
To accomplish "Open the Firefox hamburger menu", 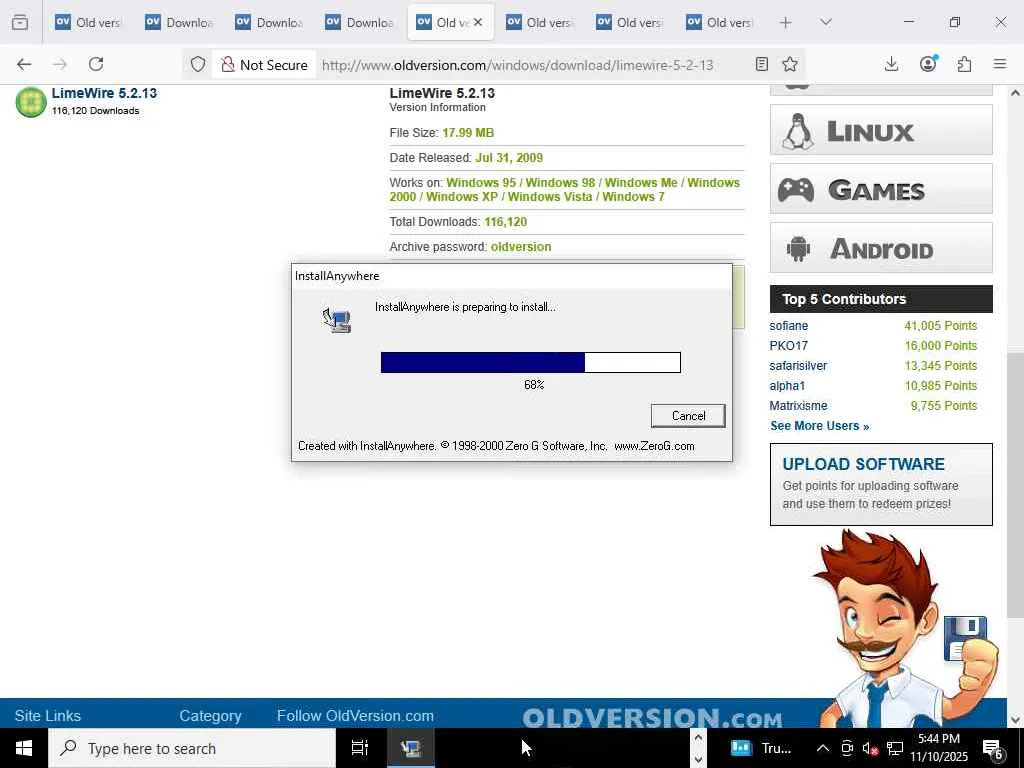I will pos(1000,64).
